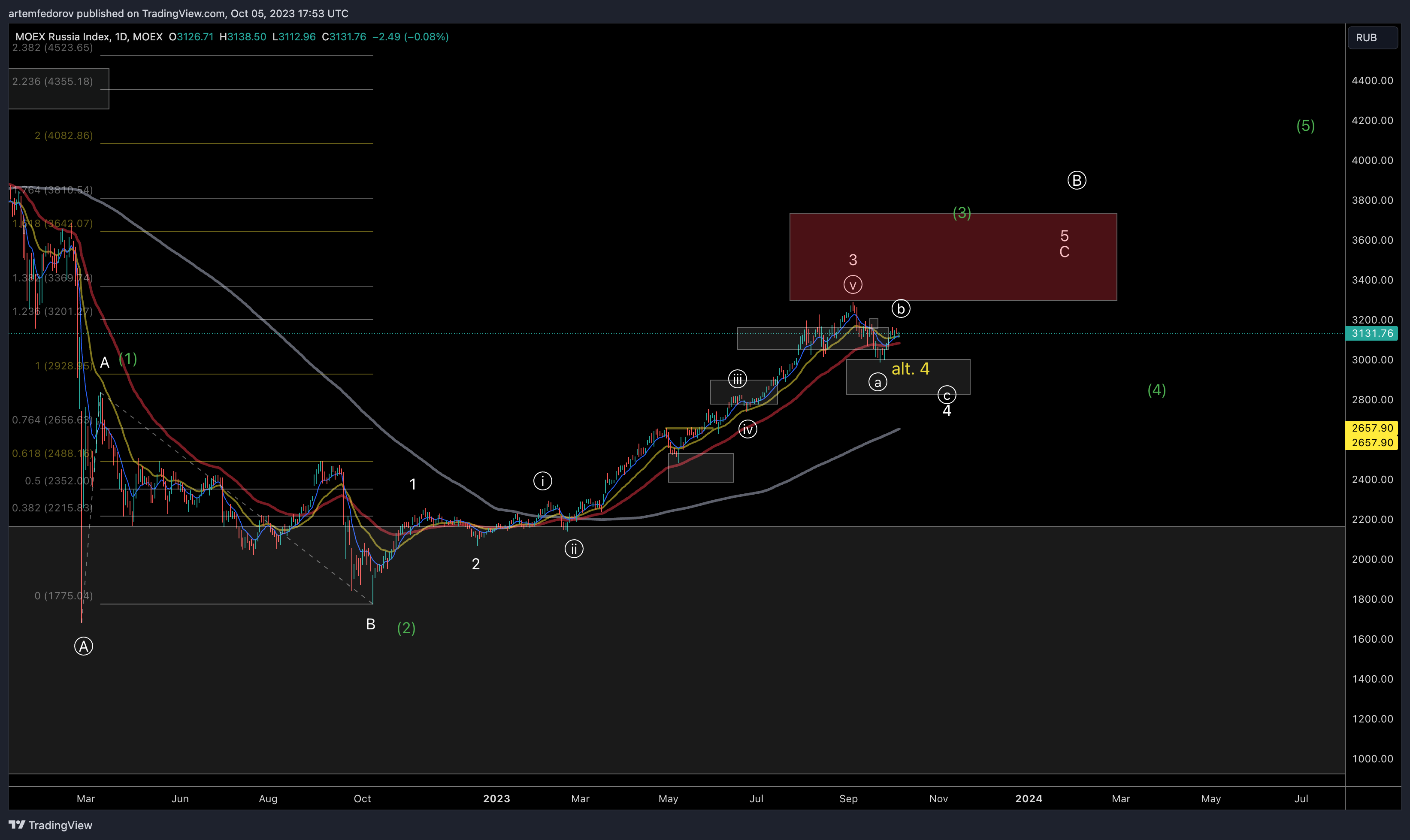Click the 4400.00 price axis label
Screen dimensions: 1410x840
[x=1373, y=80]
